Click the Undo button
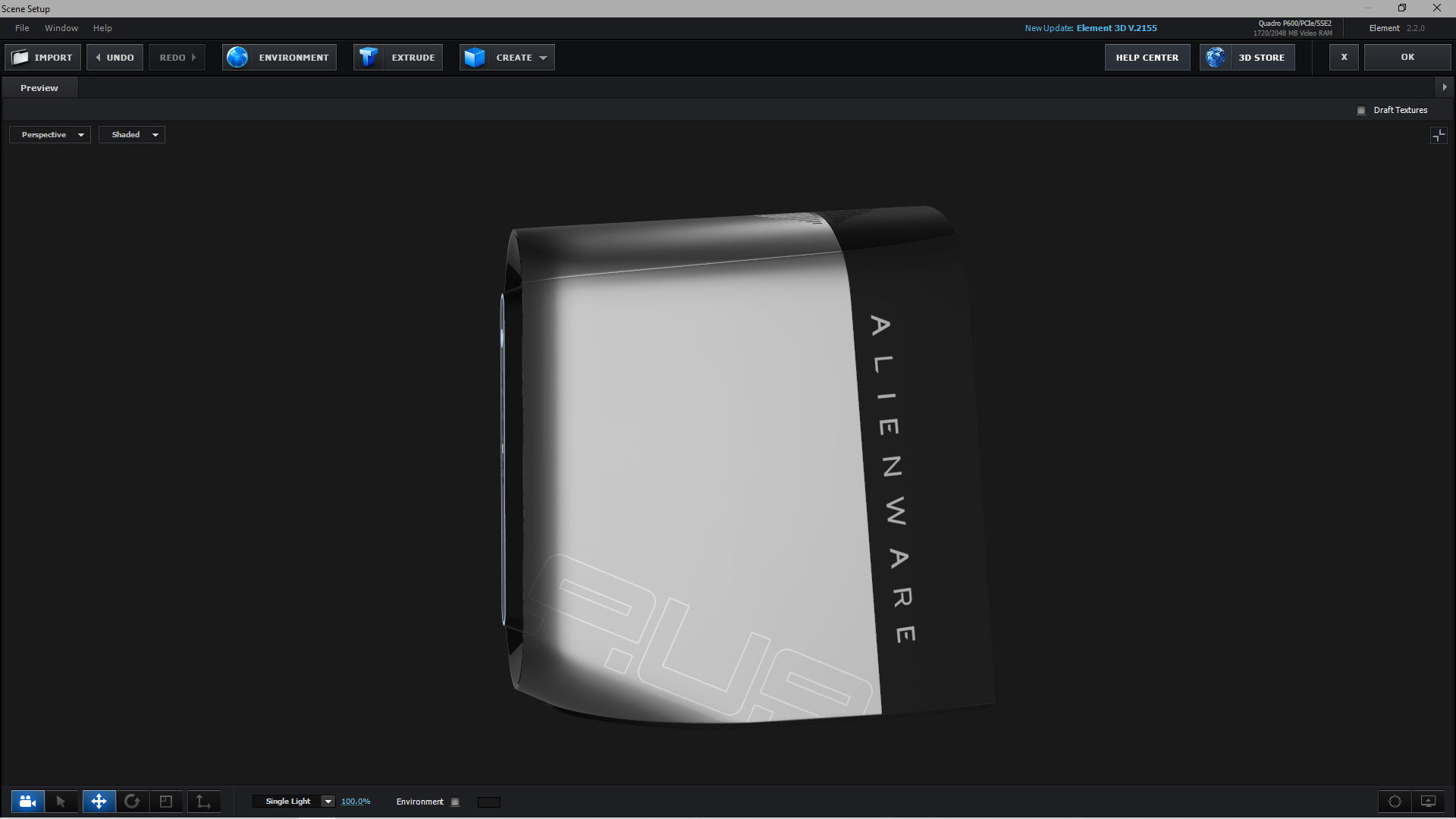This screenshot has width=1456, height=819. [115, 58]
